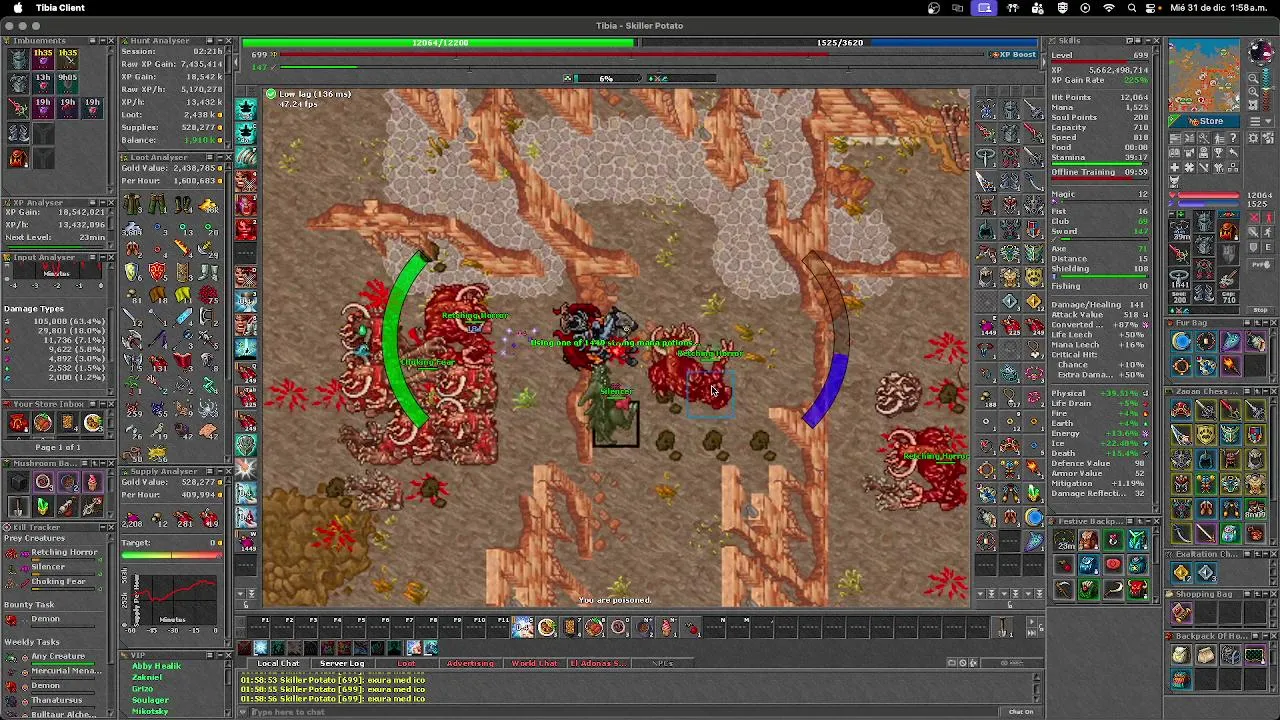Viewport: 1280px width, 720px height.
Task: Select VIP entry Zakniel
Action: pos(147,677)
